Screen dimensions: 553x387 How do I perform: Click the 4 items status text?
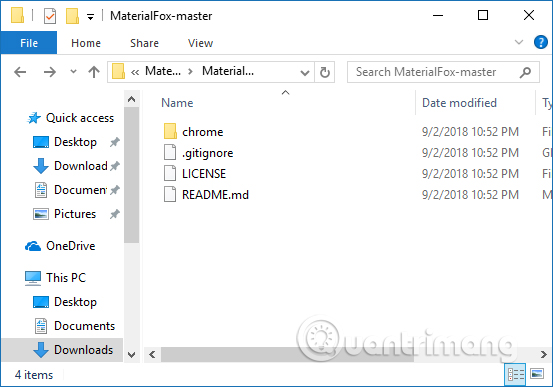point(34,375)
